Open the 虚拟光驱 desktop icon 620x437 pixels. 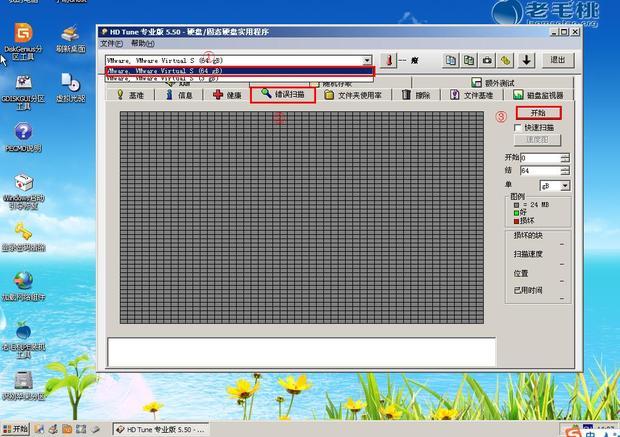(x=70, y=87)
